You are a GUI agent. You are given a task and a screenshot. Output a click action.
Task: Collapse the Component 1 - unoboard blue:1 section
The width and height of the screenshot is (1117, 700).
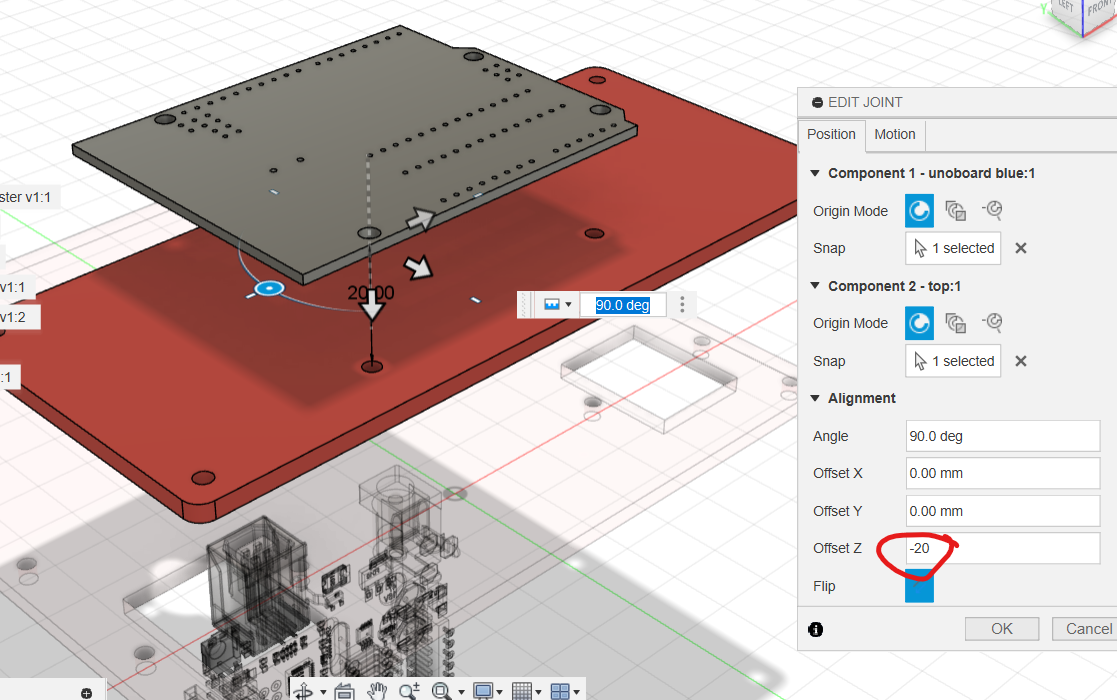[815, 173]
